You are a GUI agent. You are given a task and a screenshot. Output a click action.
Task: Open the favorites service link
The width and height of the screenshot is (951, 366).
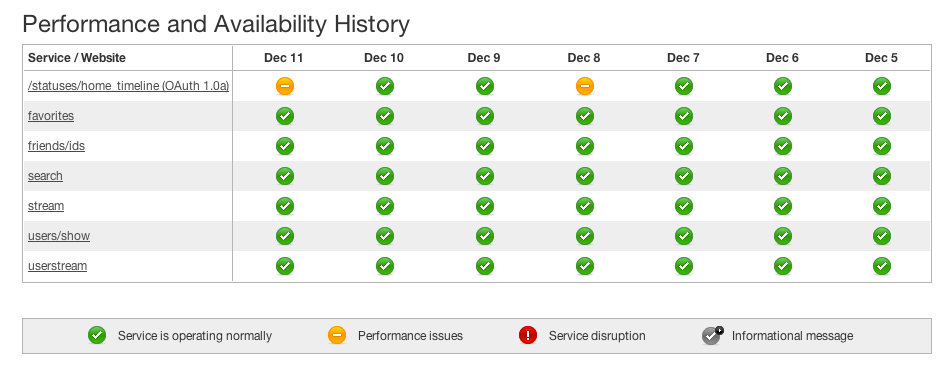click(x=51, y=116)
